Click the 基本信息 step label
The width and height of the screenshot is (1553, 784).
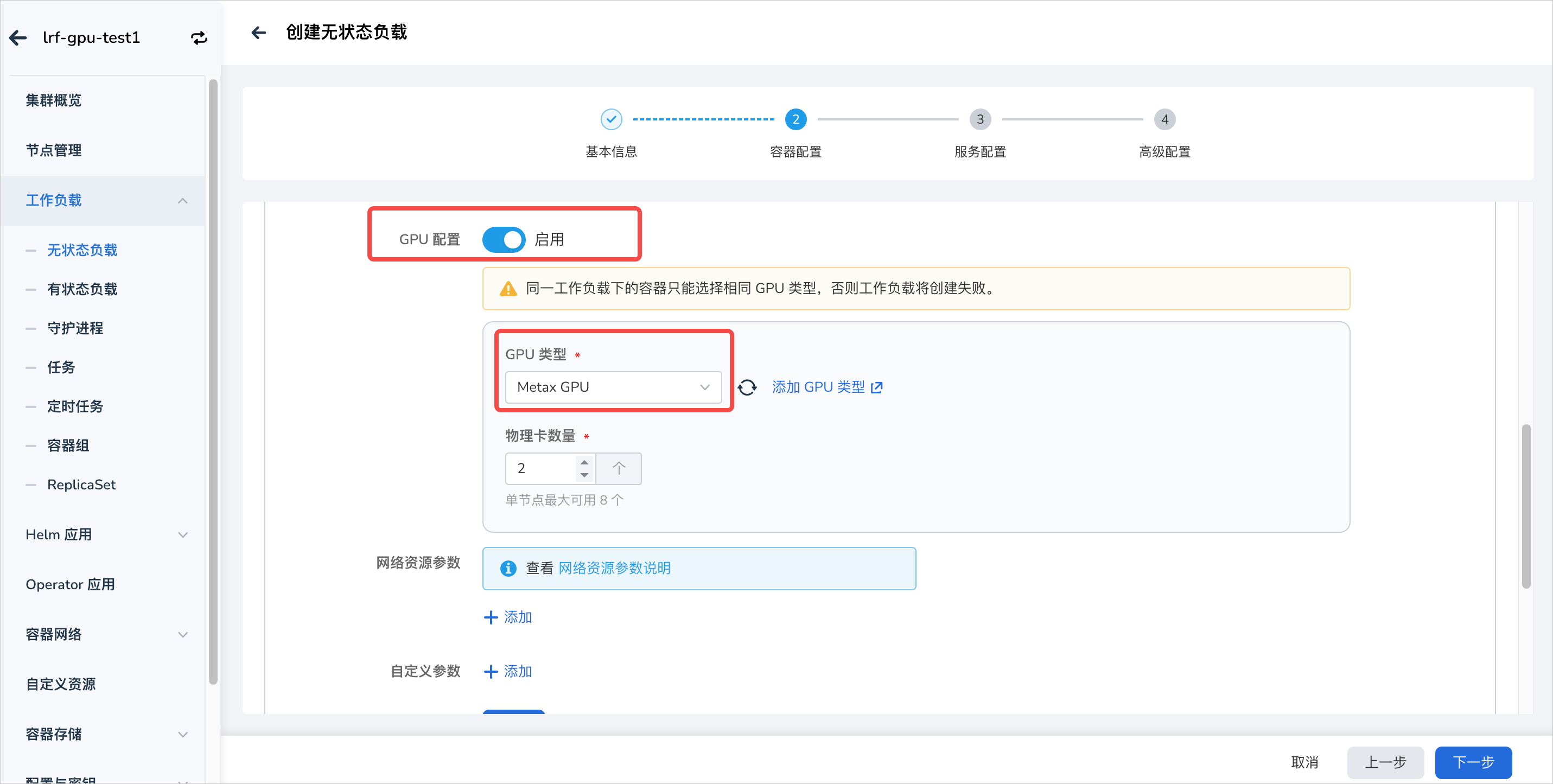tap(612, 152)
